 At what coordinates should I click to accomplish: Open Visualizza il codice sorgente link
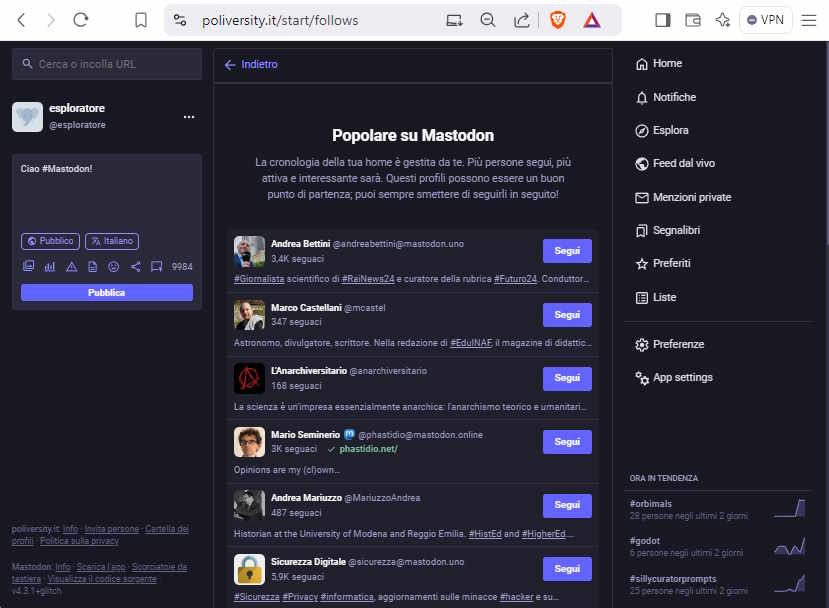[x=102, y=579]
